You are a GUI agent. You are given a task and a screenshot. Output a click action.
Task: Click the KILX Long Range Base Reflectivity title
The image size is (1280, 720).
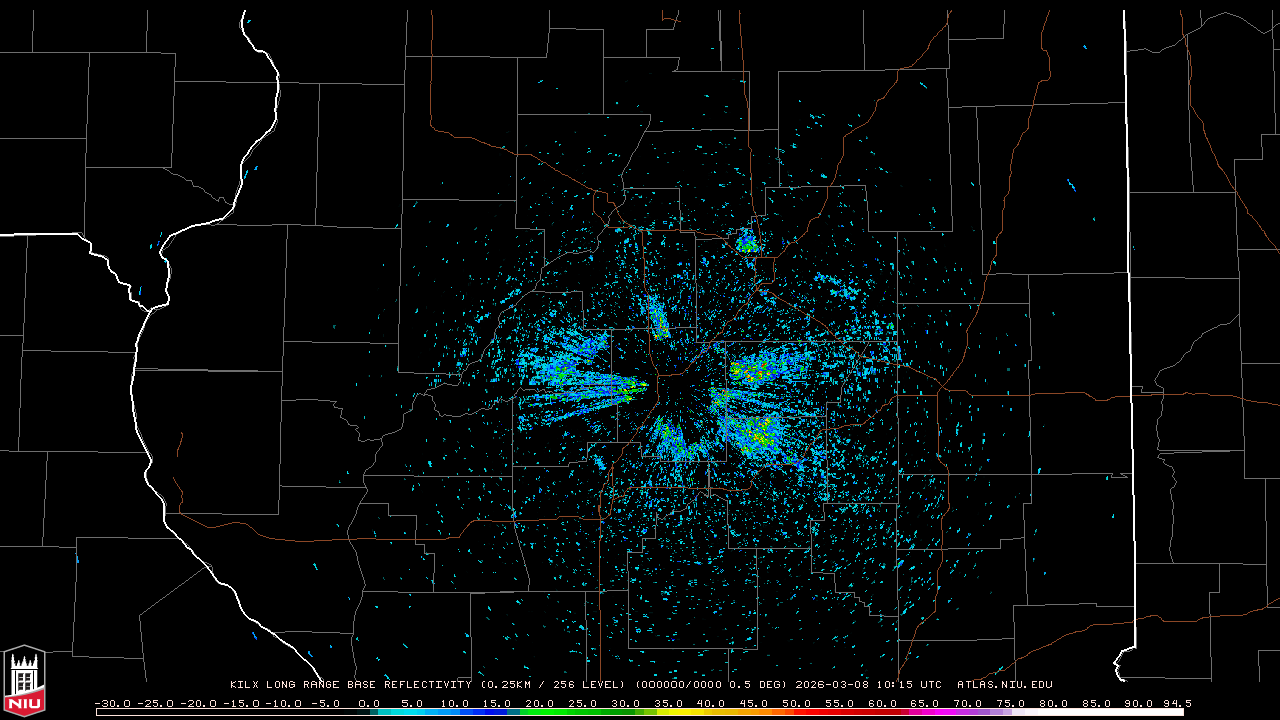[x=350, y=685]
